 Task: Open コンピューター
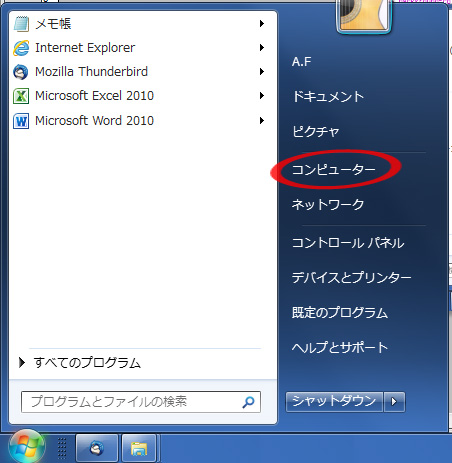(334, 170)
